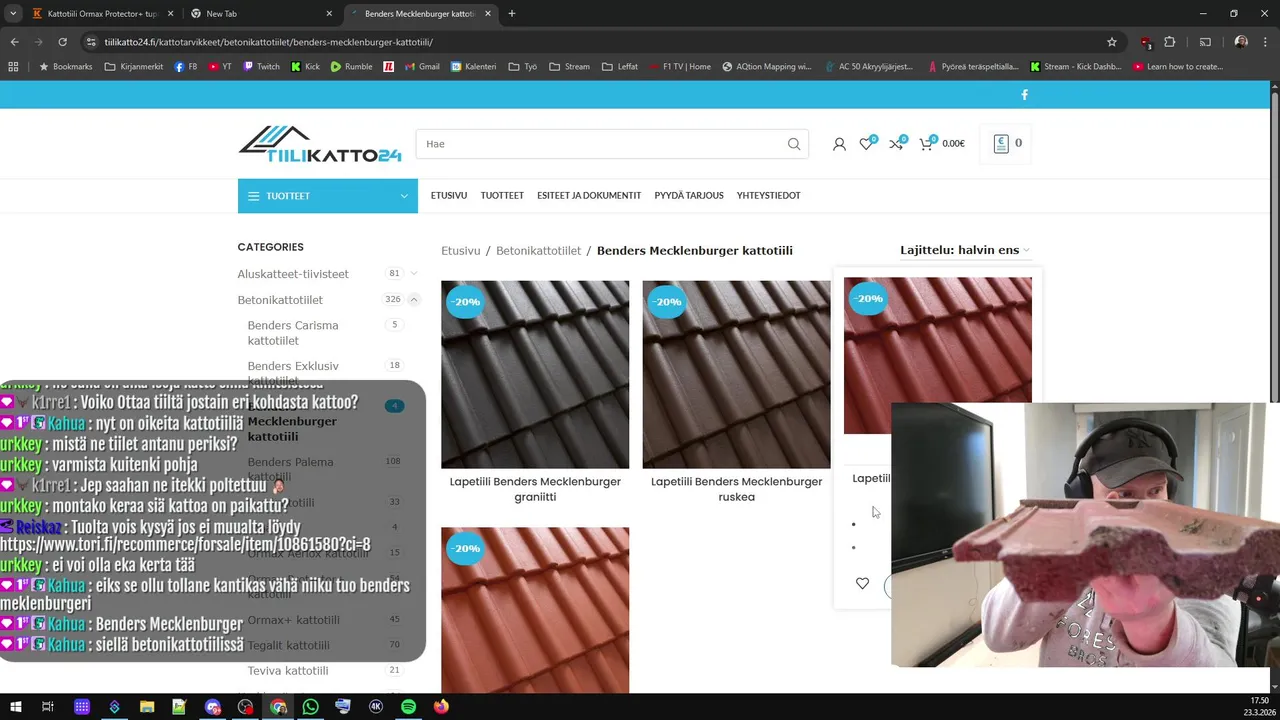Open the Gmail bookmark
The image size is (1280, 720).
point(422,67)
